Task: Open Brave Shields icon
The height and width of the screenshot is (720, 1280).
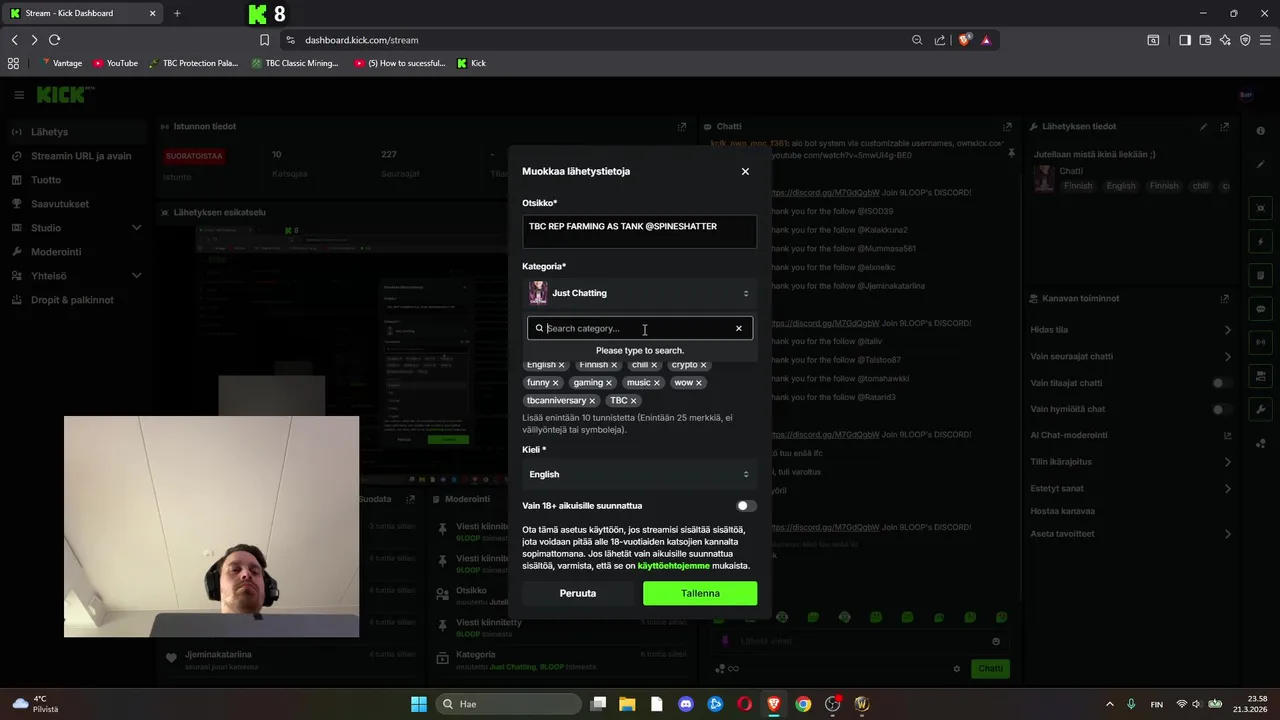Action: (x=964, y=40)
